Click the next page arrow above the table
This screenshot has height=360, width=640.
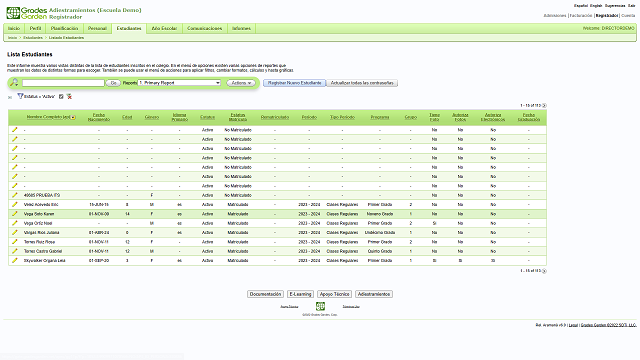[x=544, y=106]
